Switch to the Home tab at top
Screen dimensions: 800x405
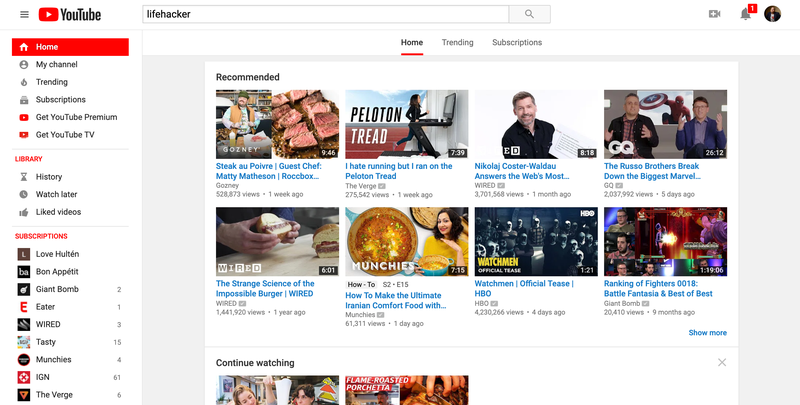[x=412, y=42]
